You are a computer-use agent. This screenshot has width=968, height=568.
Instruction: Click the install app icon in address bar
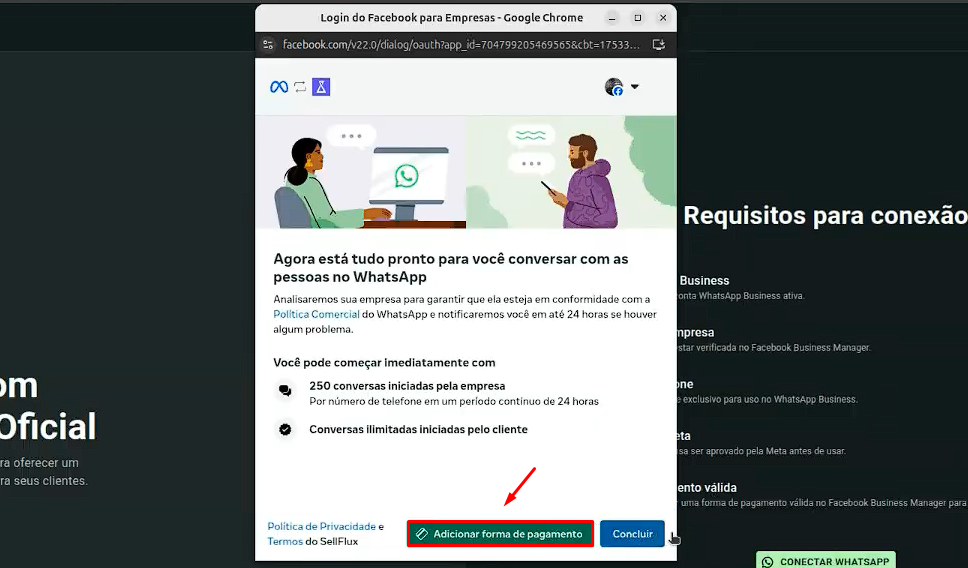coord(658,44)
